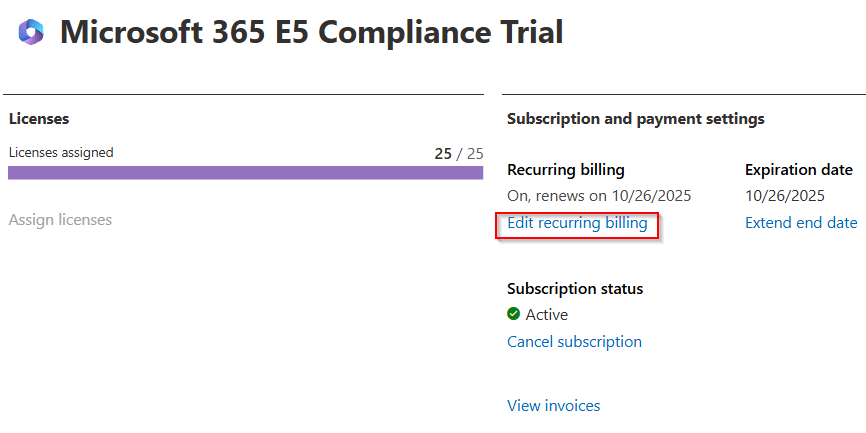Select Cancel subscription link
Image resolution: width=866 pixels, height=433 pixels.
pyautogui.click(x=574, y=341)
